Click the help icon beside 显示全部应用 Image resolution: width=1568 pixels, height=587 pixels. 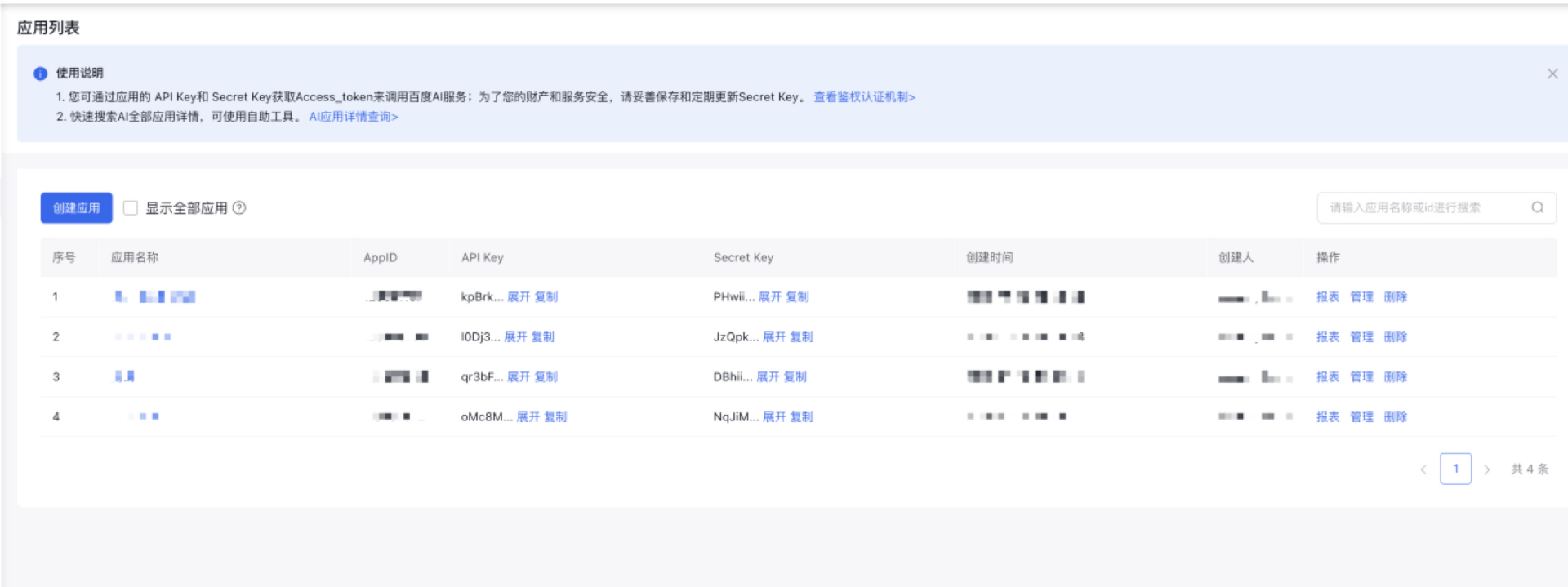[239, 208]
